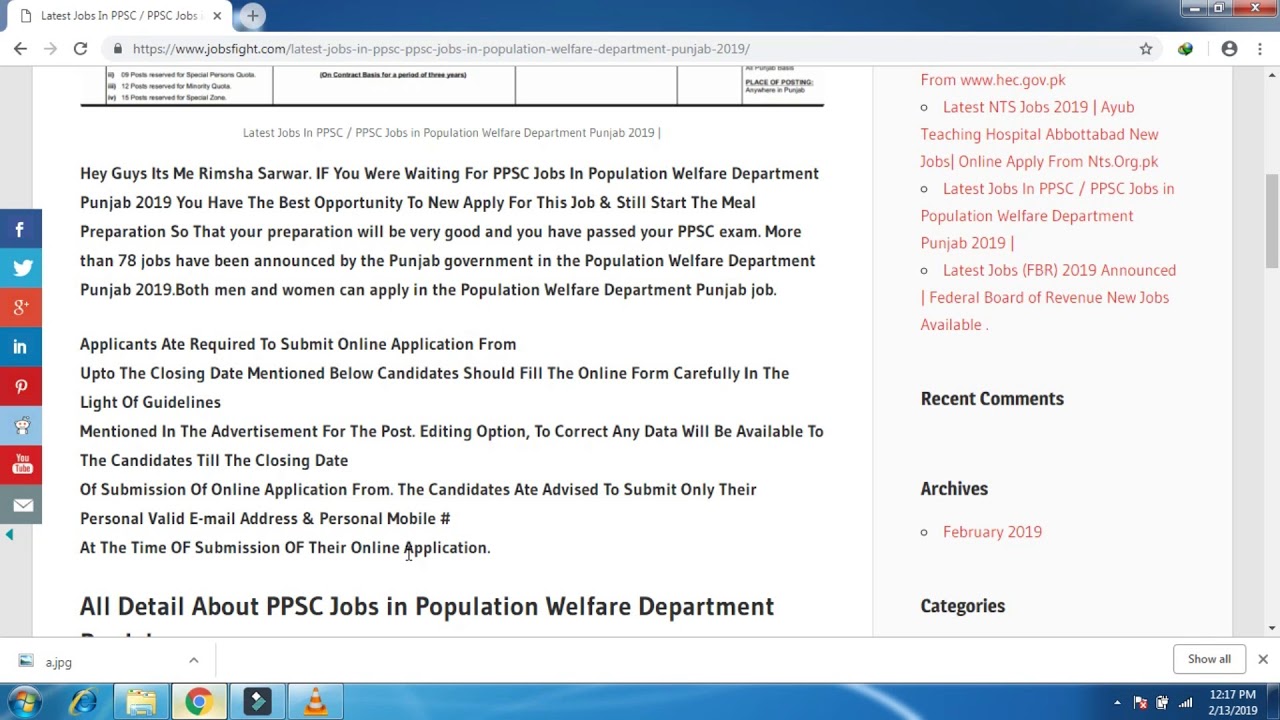The image size is (1280, 720).
Task: Open Latest Jobs (FBR) 2019 link
Action: click(1048, 297)
